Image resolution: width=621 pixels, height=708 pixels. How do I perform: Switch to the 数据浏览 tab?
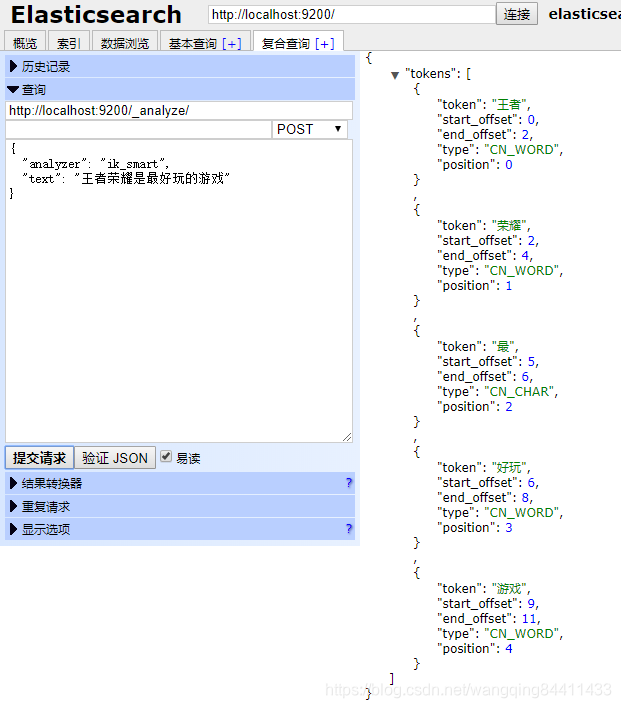tap(125, 43)
